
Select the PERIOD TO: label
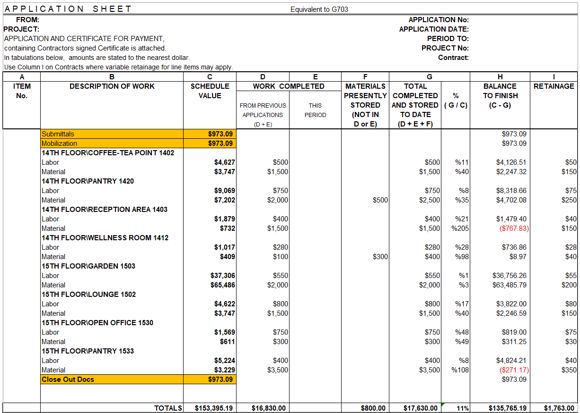(448, 38)
